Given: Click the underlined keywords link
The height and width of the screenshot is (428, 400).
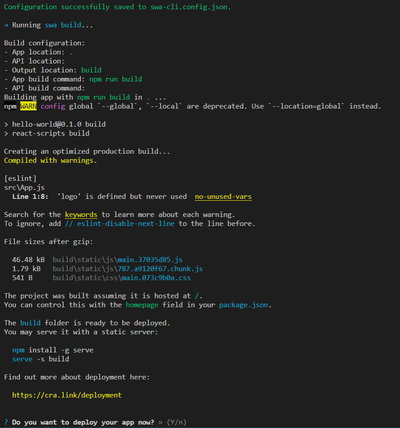Looking at the screenshot, I should (81, 214).
